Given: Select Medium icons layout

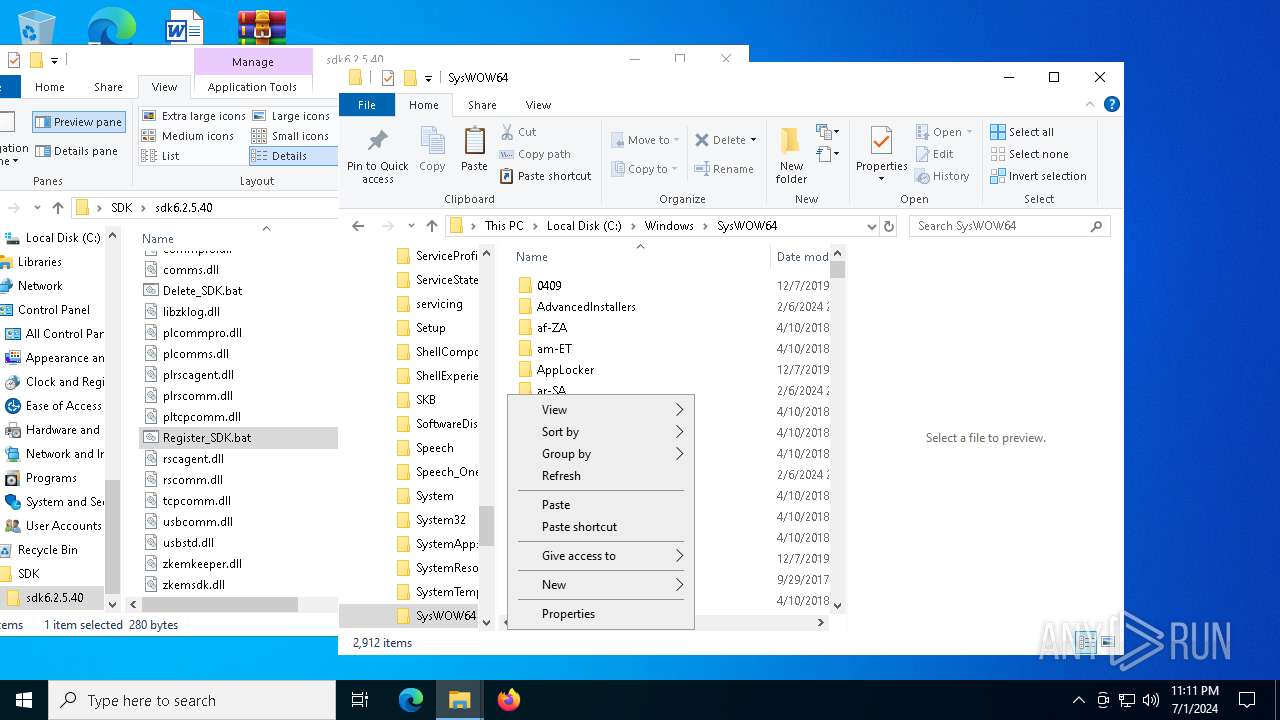Looking at the screenshot, I should point(188,136).
